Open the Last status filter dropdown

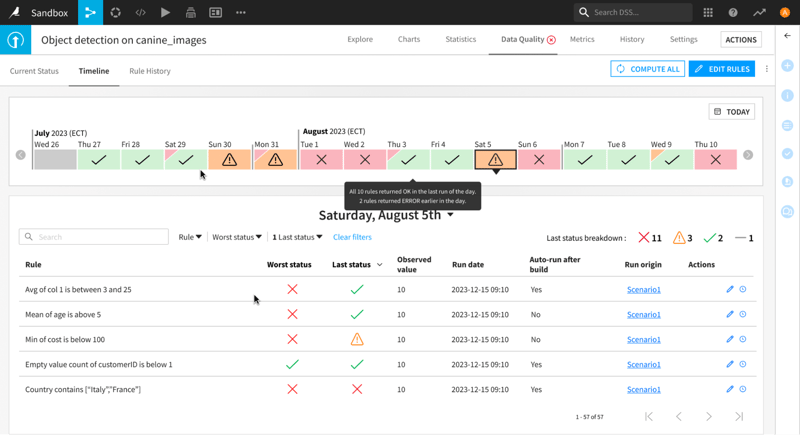click(x=297, y=237)
